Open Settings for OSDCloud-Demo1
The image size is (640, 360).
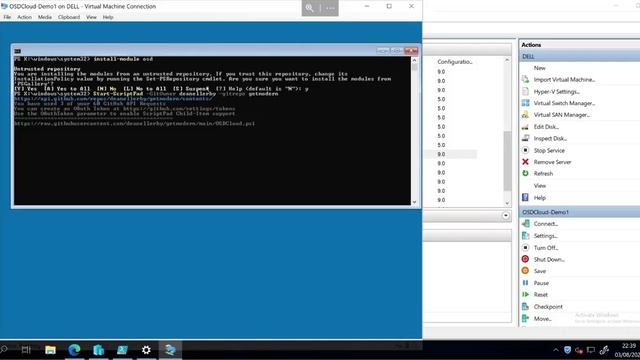(x=545, y=236)
